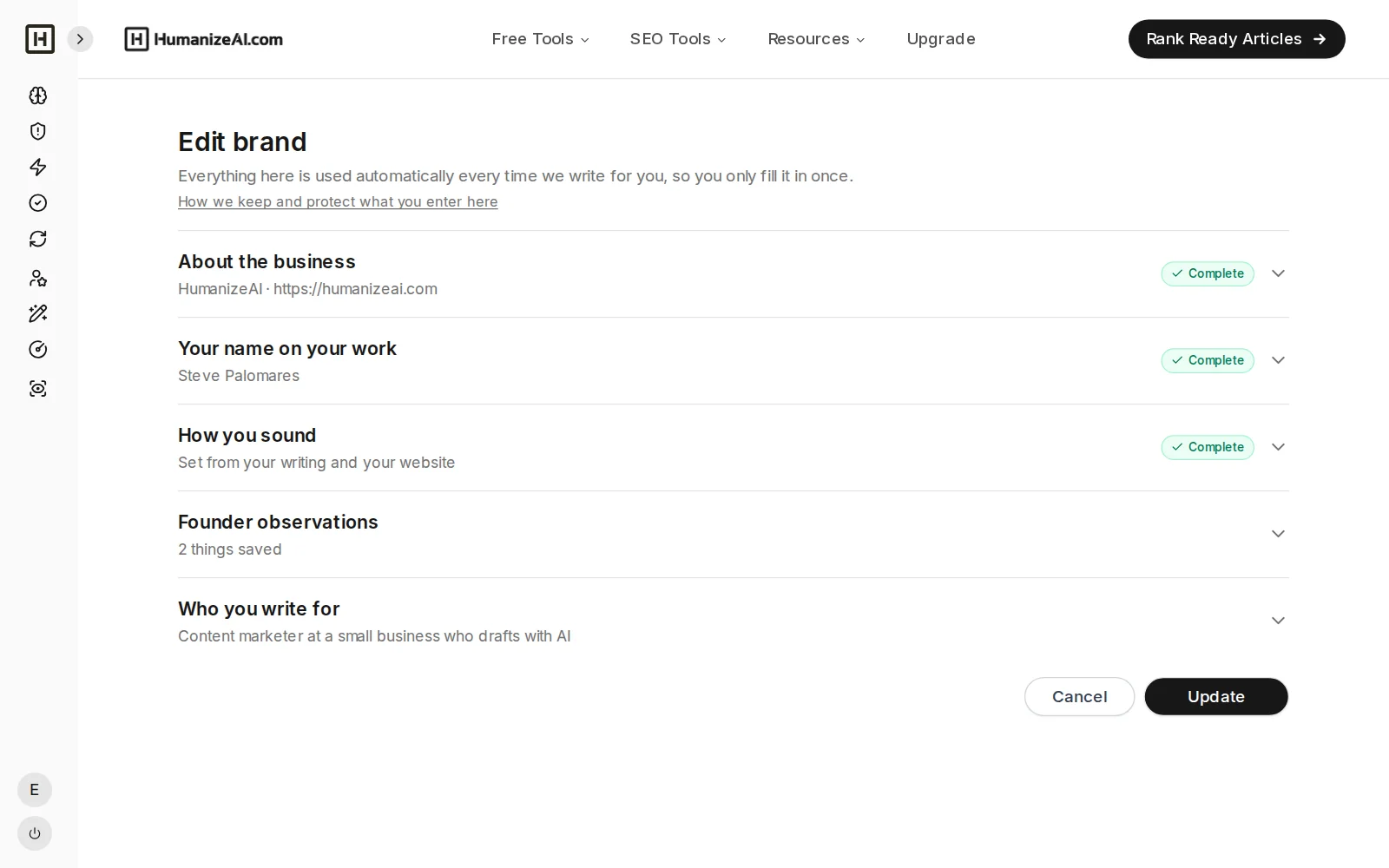Open the SEO Tools menu

[678, 39]
